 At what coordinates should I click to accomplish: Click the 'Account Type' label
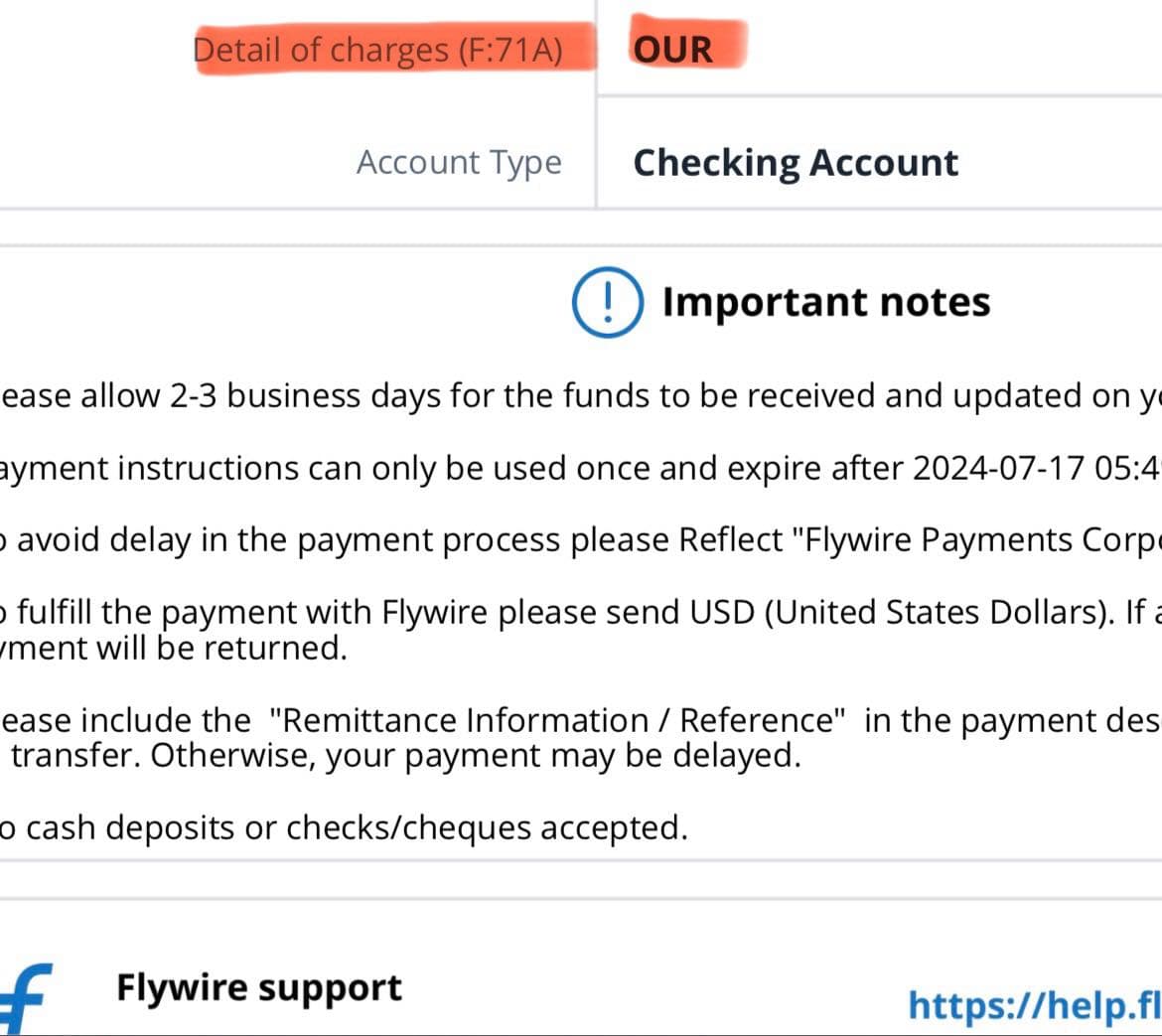pyautogui.click(x=459, y=162)
